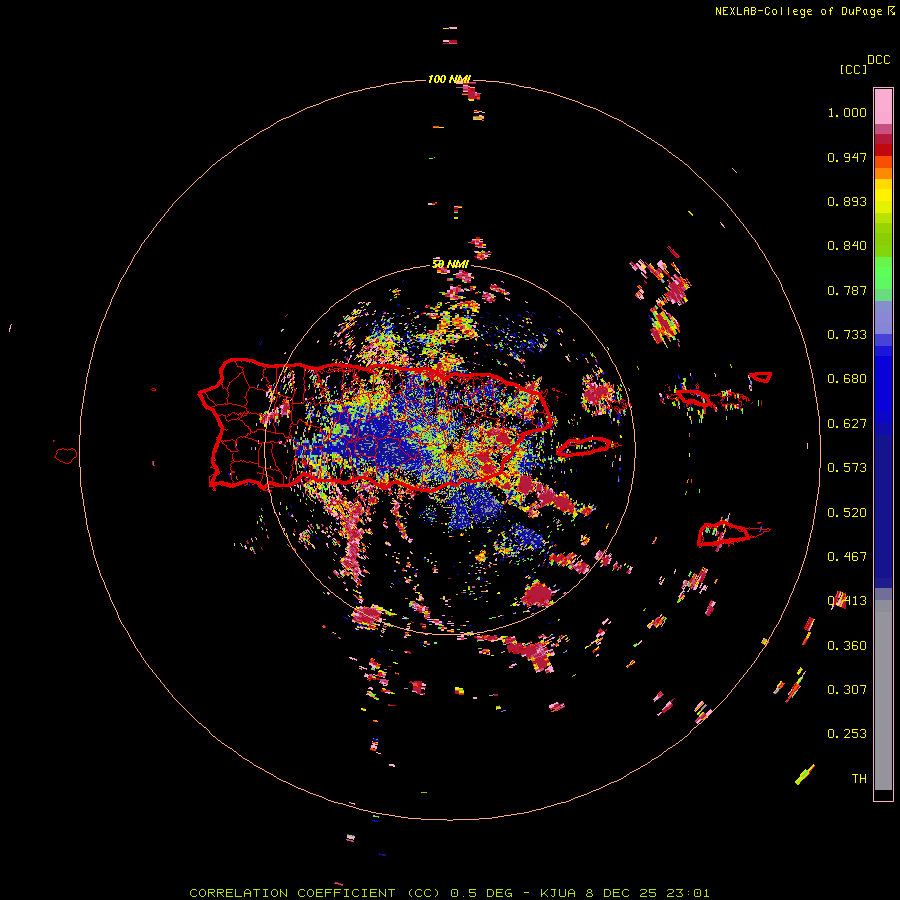
Task: Click the Vieques island outline east of Puerto Rico
Action: [x=587, y=446]
